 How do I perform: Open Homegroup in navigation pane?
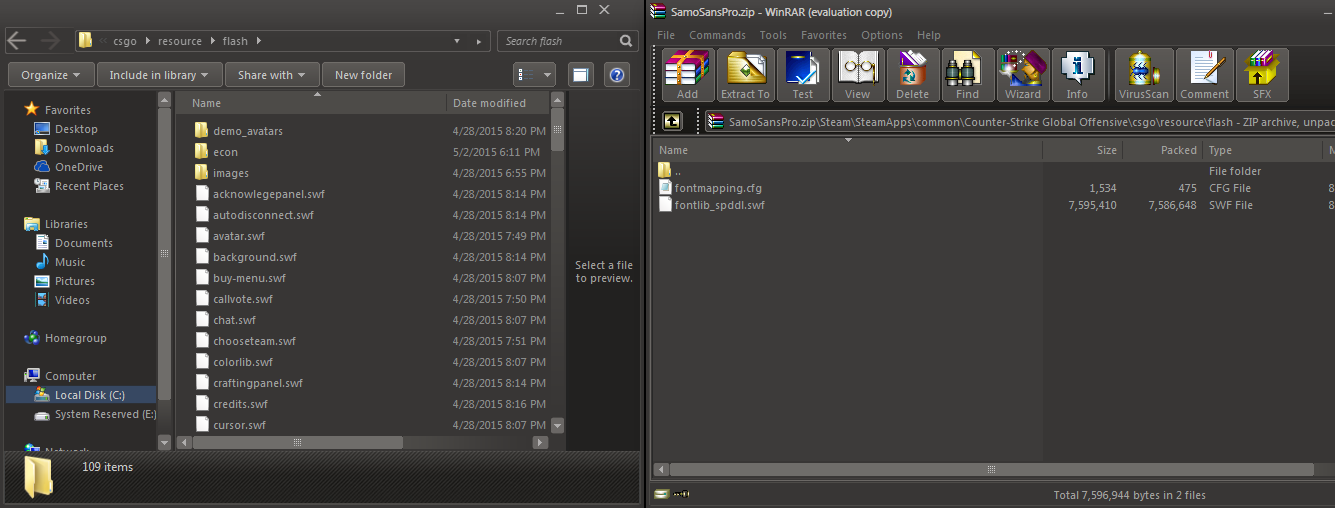coord(75,338)
